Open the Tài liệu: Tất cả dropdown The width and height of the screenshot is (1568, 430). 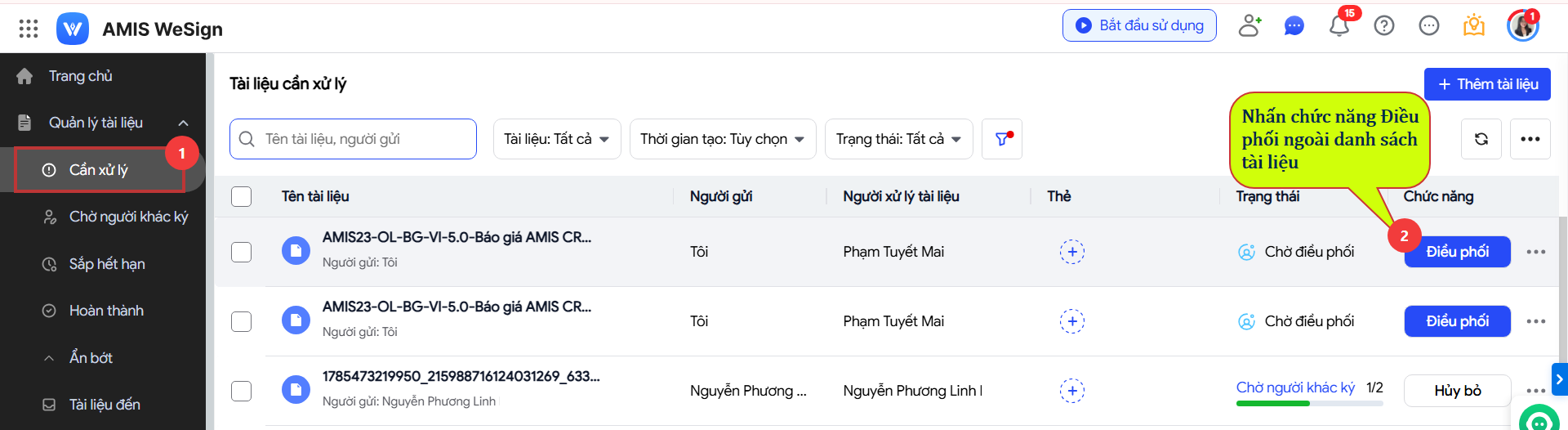pos(557,139)
